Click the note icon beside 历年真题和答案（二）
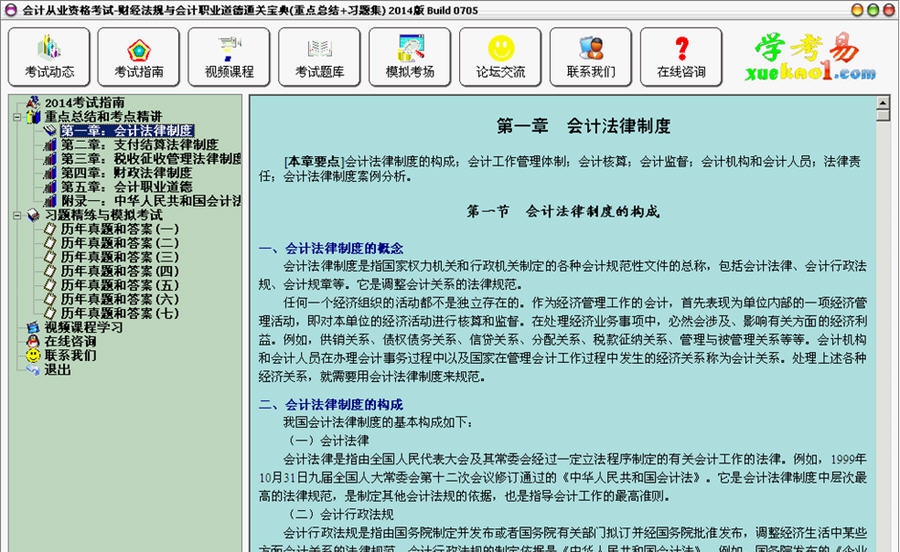900x552 pixels. point(51,243)
